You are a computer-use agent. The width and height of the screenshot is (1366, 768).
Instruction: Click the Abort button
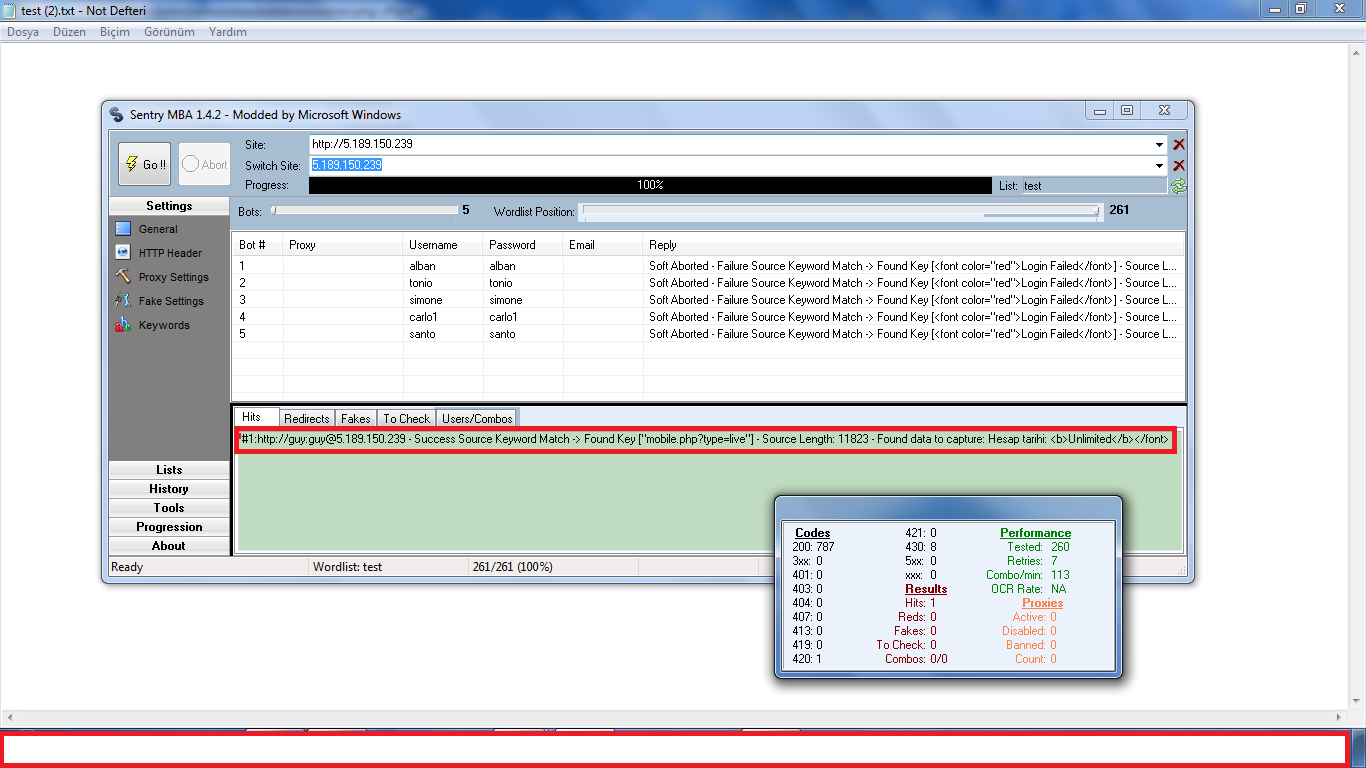(x=205, y=164)
